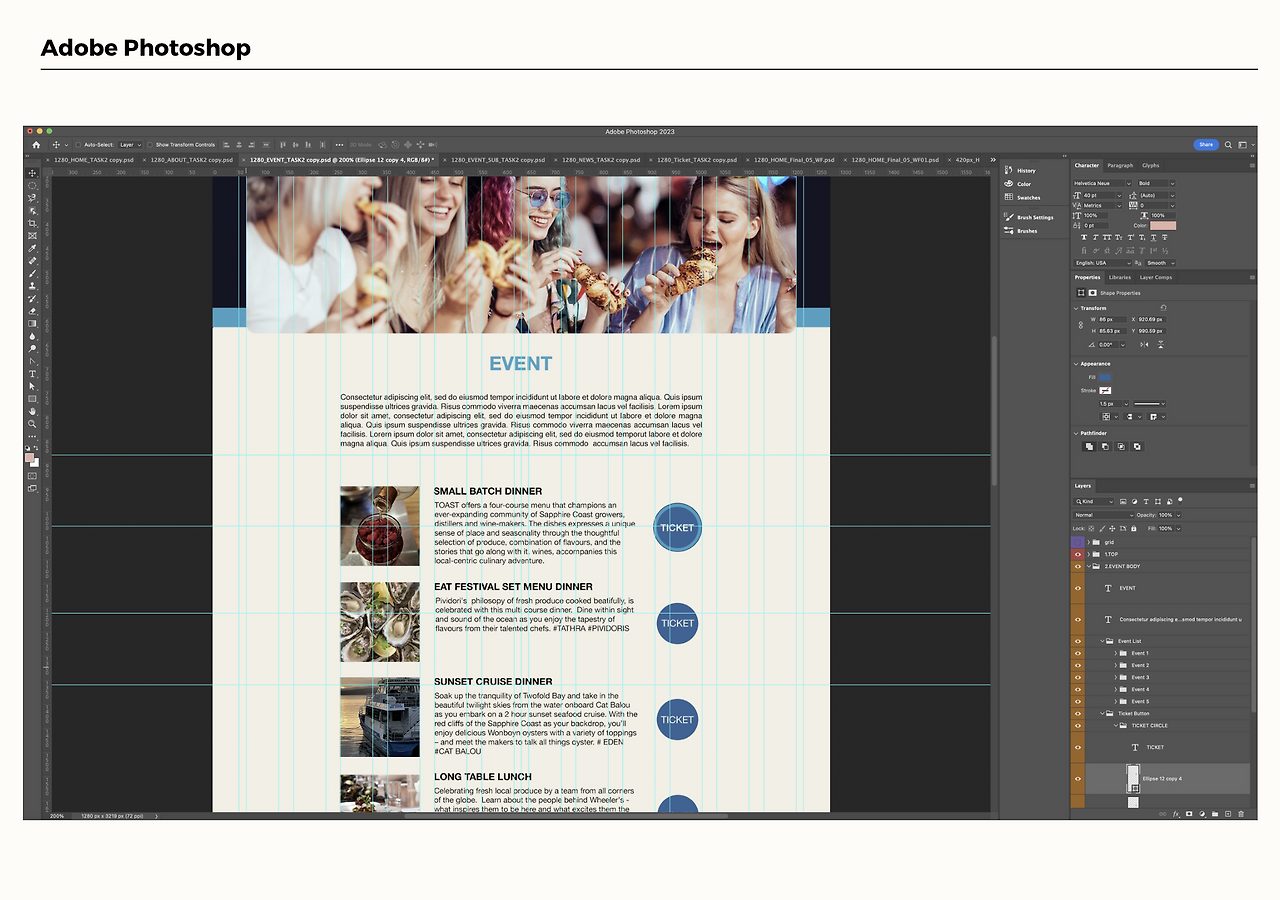Click the blue Fill swatch in Appearance
The width and height of the screenshot is (1280, 900).
click(1106, 377)
